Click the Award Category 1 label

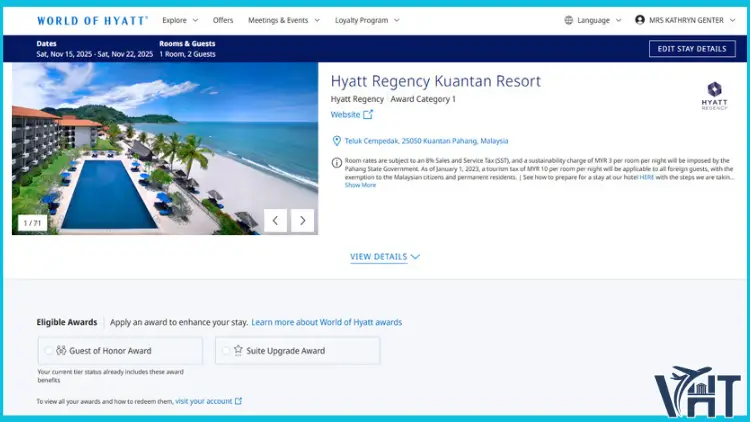pyautogui.click(x=423, y=99)
